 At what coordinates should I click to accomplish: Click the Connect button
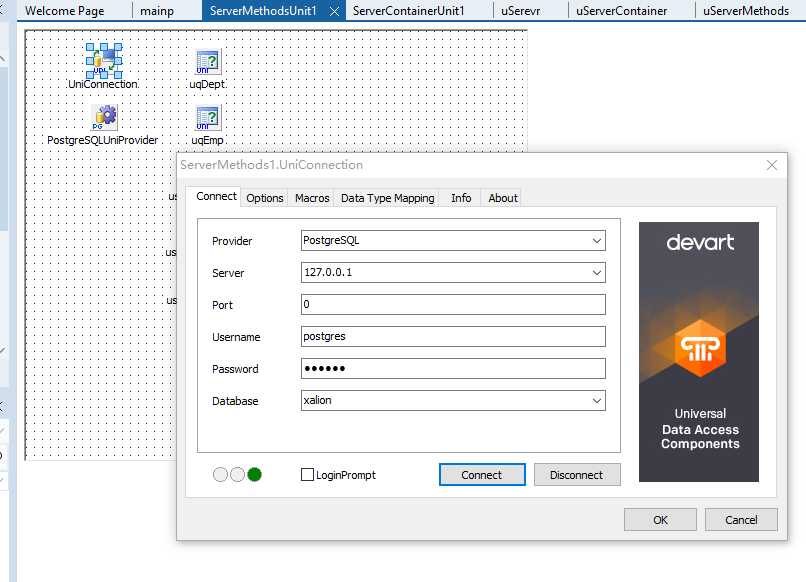point(482,475)
